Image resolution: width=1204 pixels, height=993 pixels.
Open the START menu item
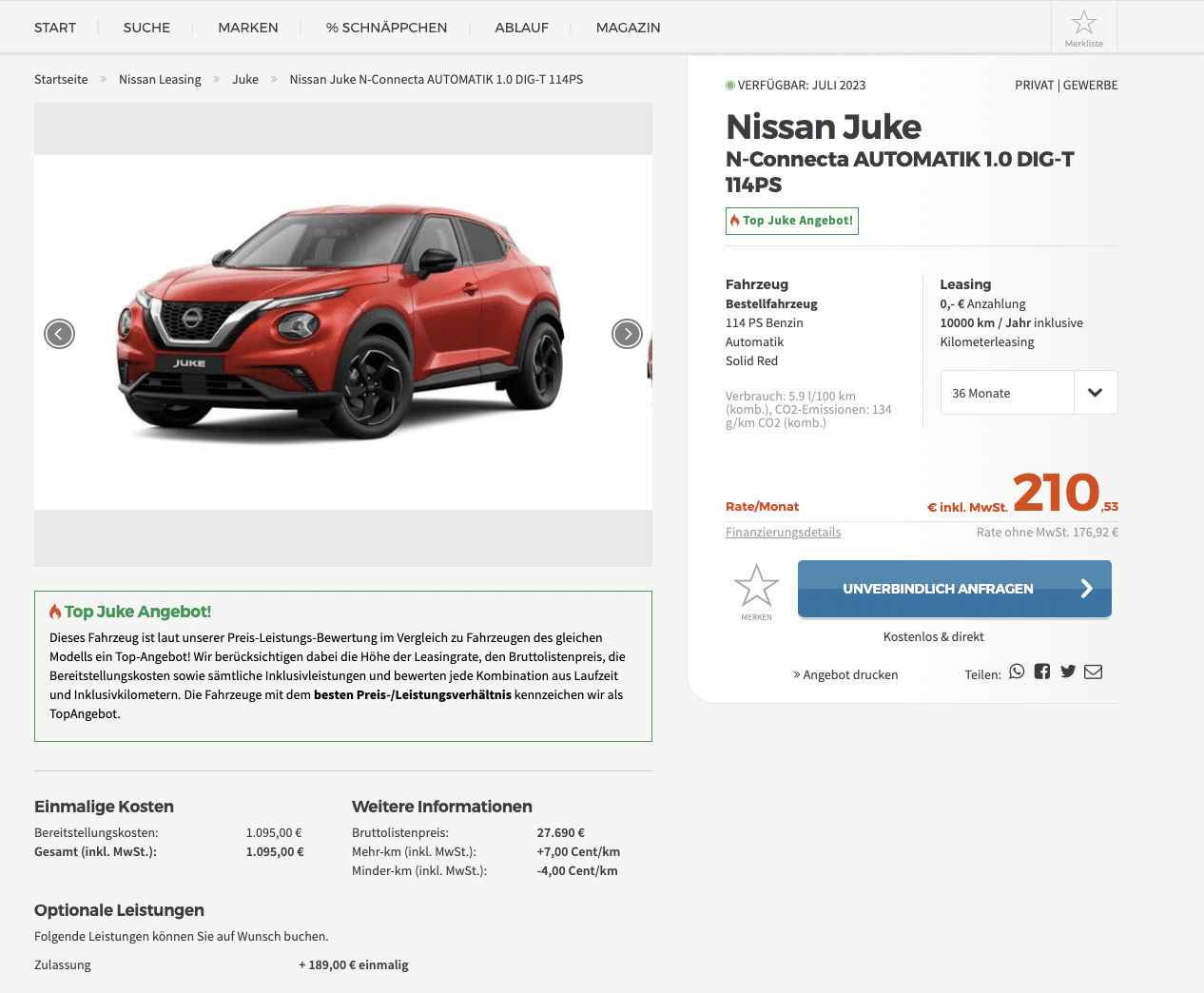[x=55, y=28]
